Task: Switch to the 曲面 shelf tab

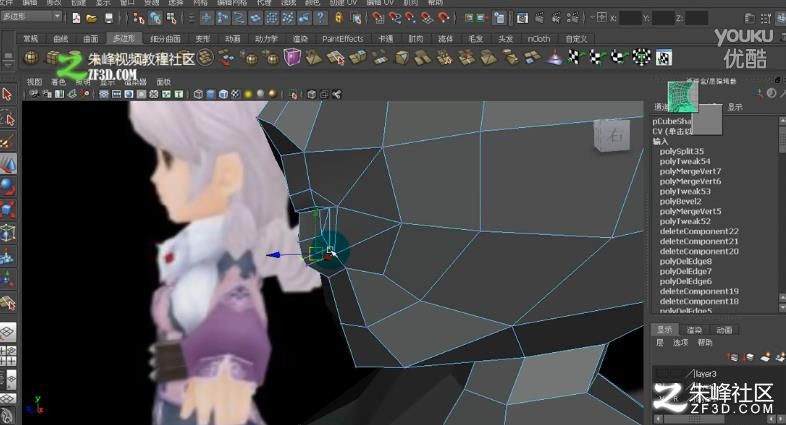Action: tap(91, 39)
